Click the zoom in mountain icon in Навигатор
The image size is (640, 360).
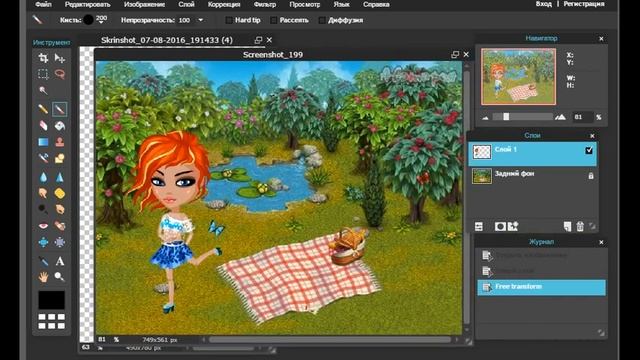560,117
